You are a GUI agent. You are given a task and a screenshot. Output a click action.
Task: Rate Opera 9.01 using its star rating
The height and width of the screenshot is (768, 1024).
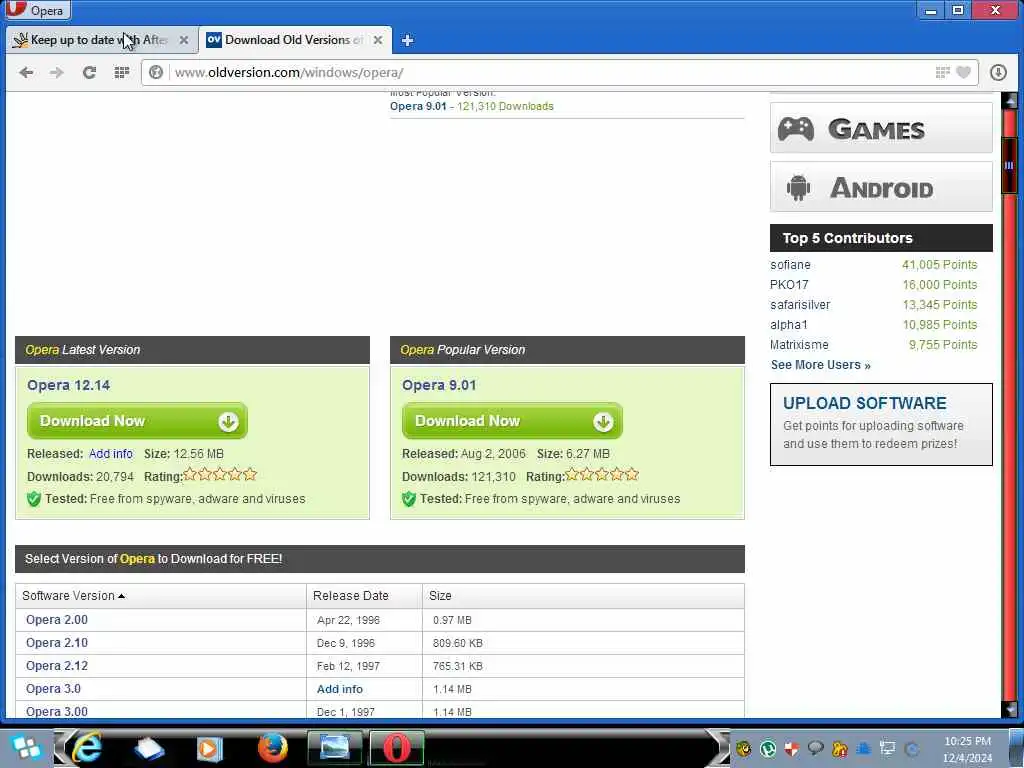[x=602, y=475]
